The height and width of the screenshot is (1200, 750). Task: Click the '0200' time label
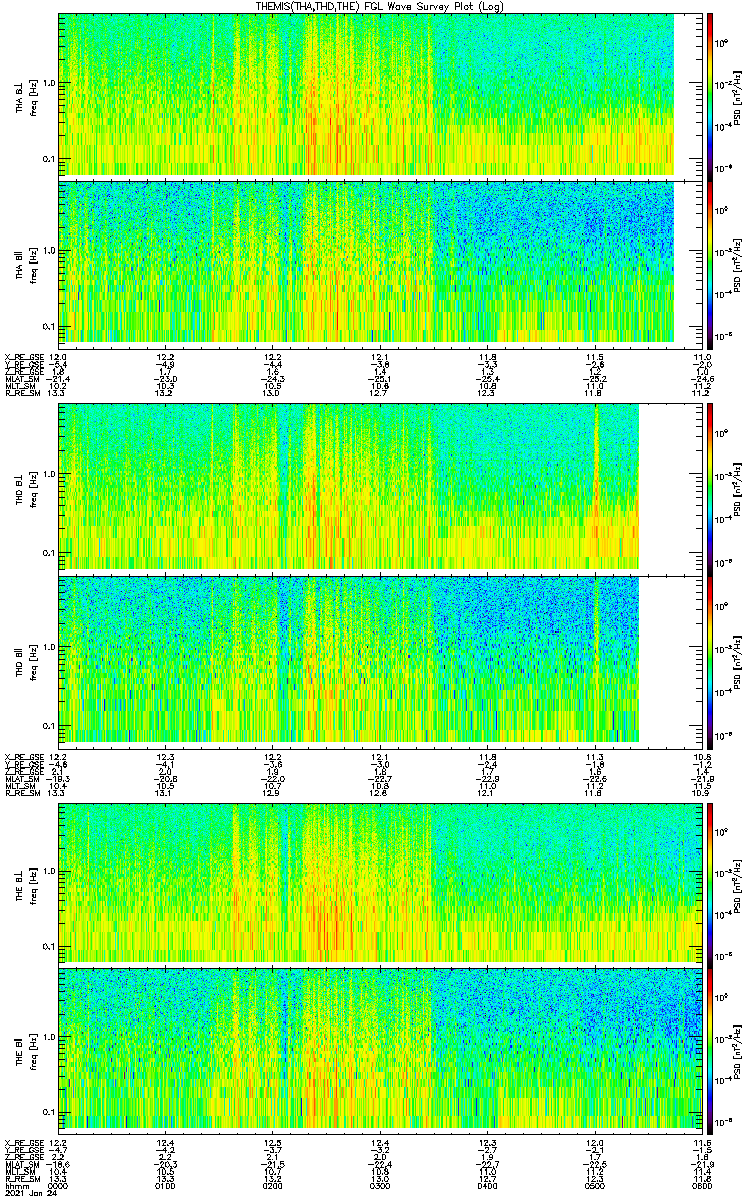[273, 1186]
